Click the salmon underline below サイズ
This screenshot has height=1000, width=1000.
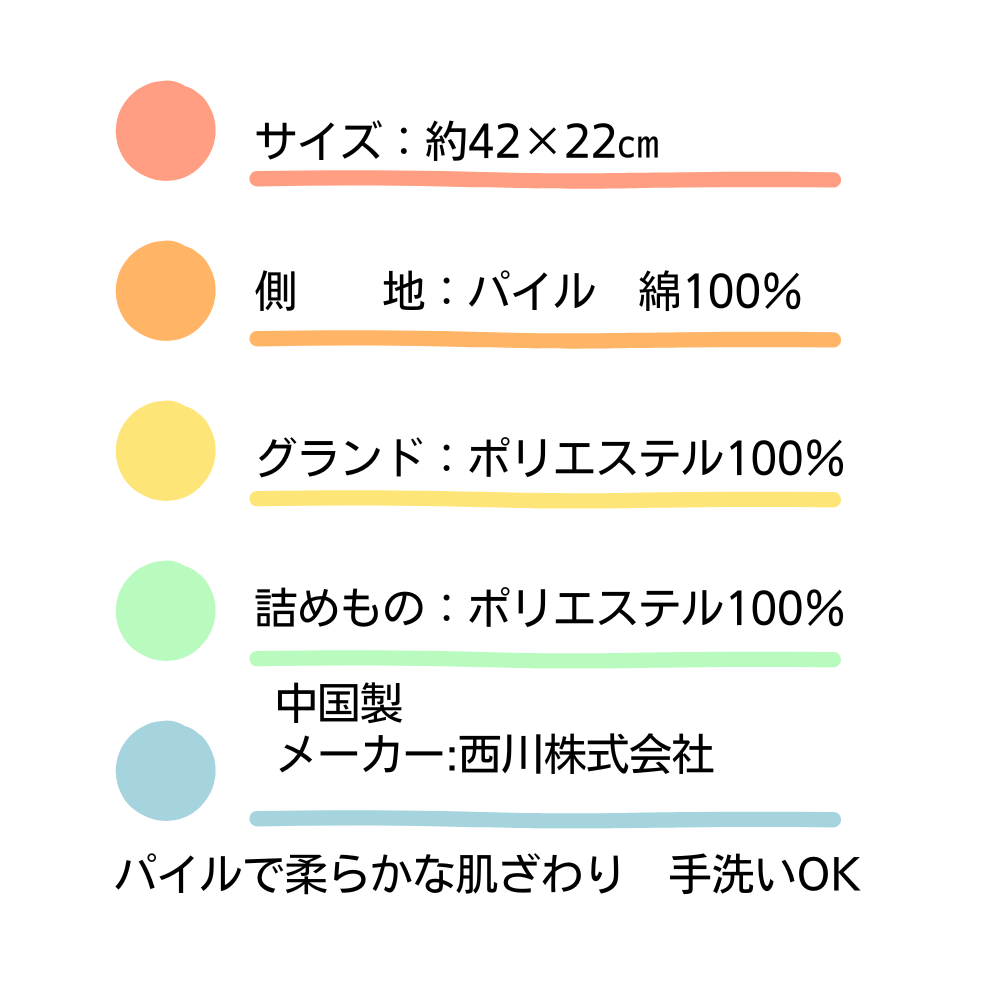tap(545, 180)
